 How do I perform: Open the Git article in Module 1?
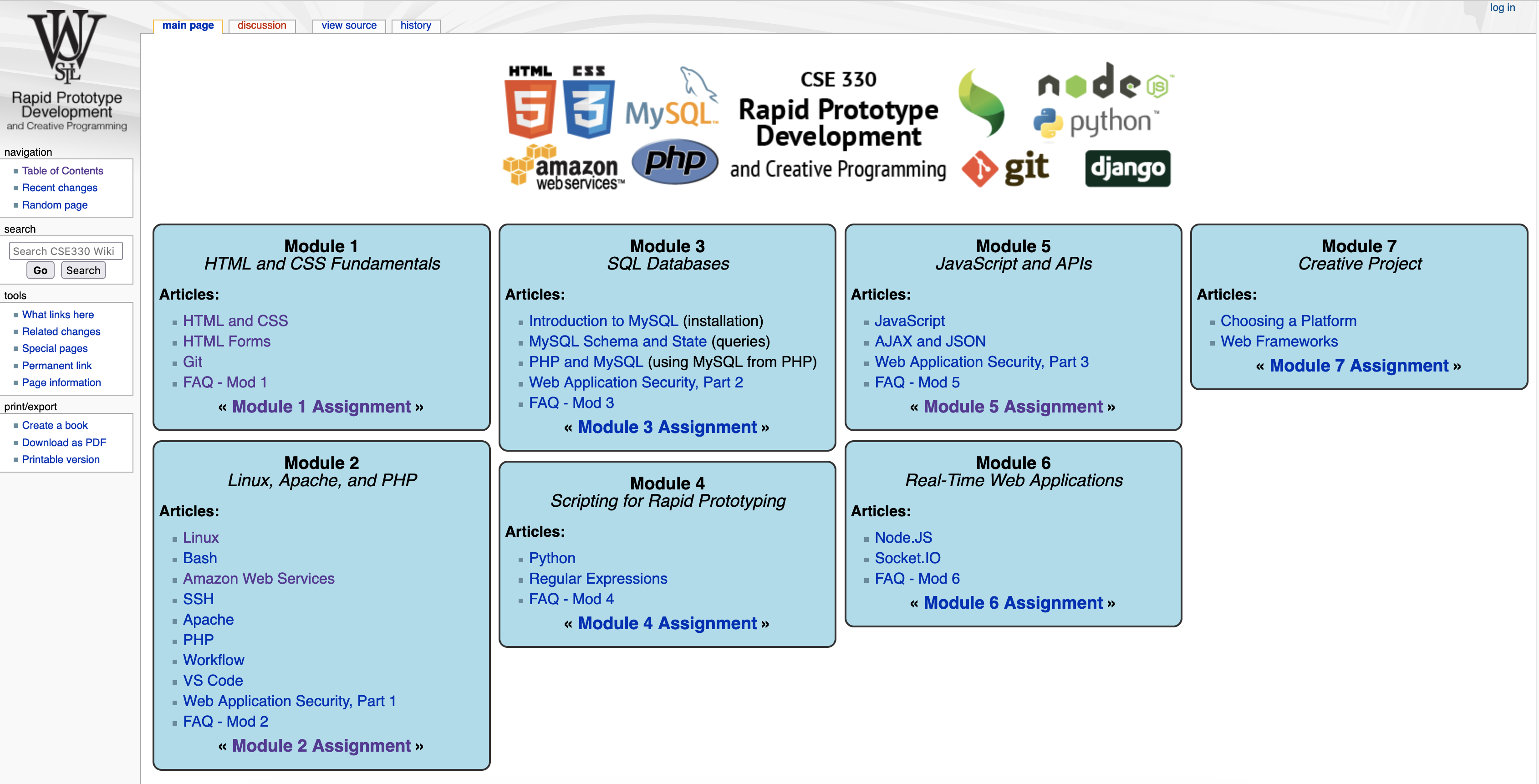pyautogui.click(x=192, y=361)
